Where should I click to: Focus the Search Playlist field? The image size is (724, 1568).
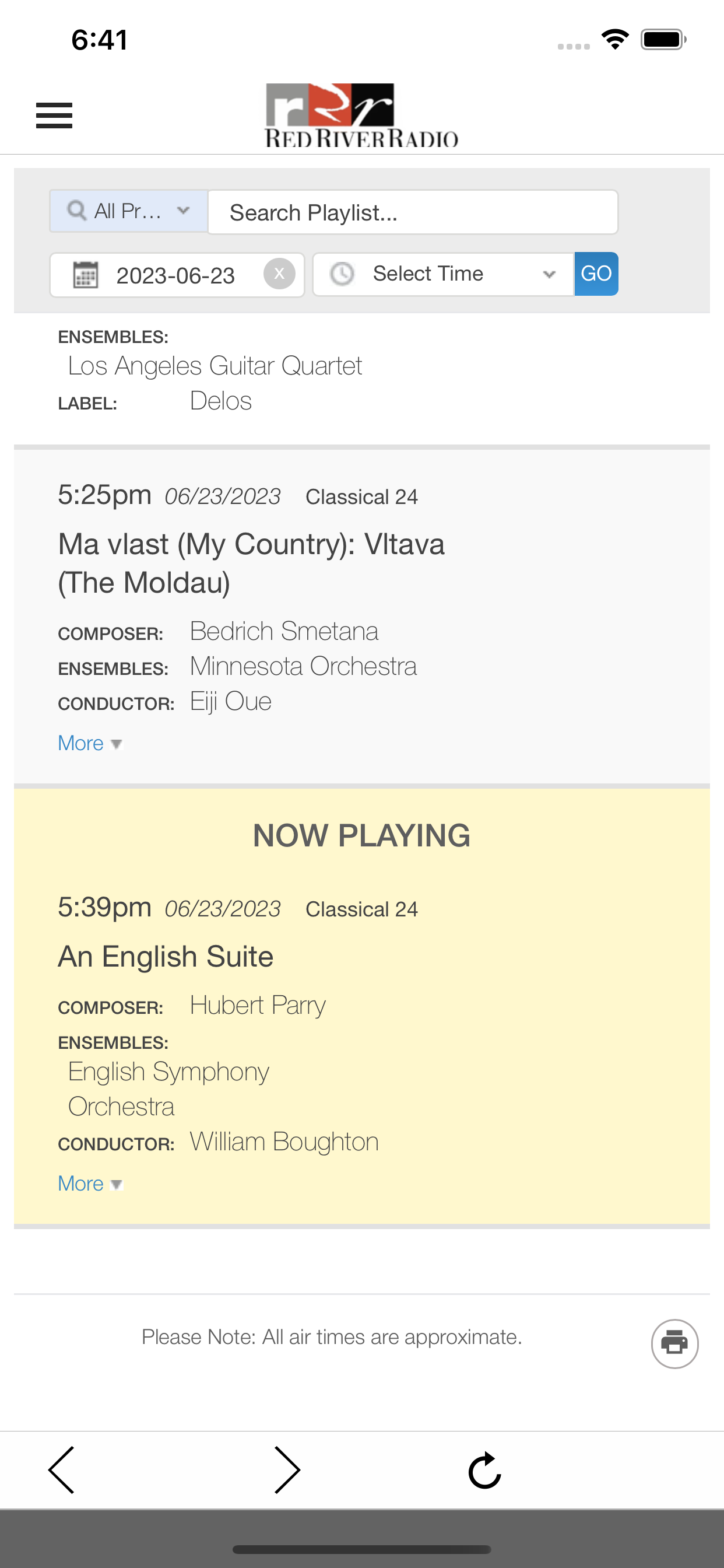coord(413,212)
